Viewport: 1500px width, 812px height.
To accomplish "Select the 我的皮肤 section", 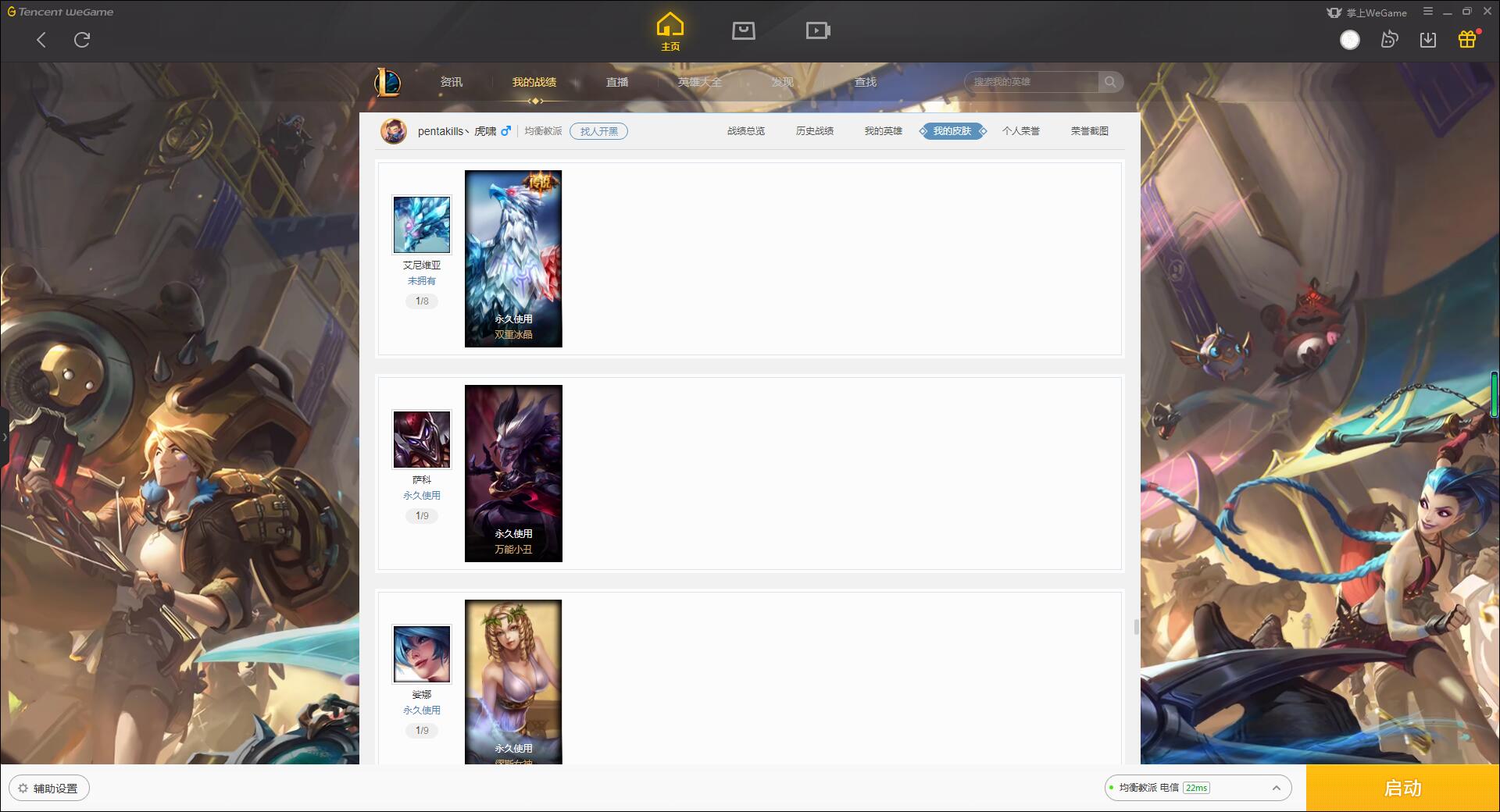I will click(x=952, y=131).
